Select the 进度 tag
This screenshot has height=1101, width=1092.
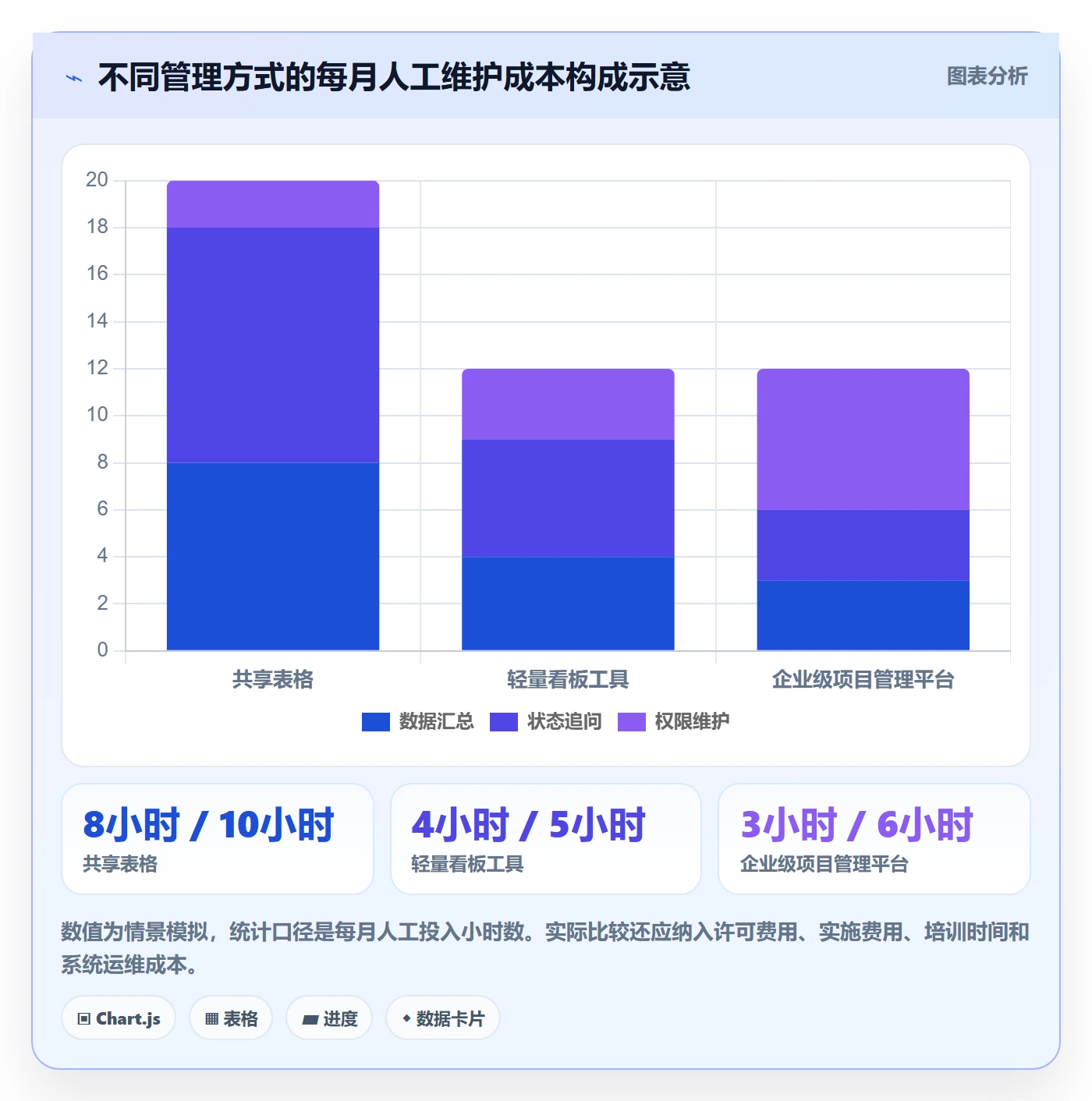point(329,1018)
